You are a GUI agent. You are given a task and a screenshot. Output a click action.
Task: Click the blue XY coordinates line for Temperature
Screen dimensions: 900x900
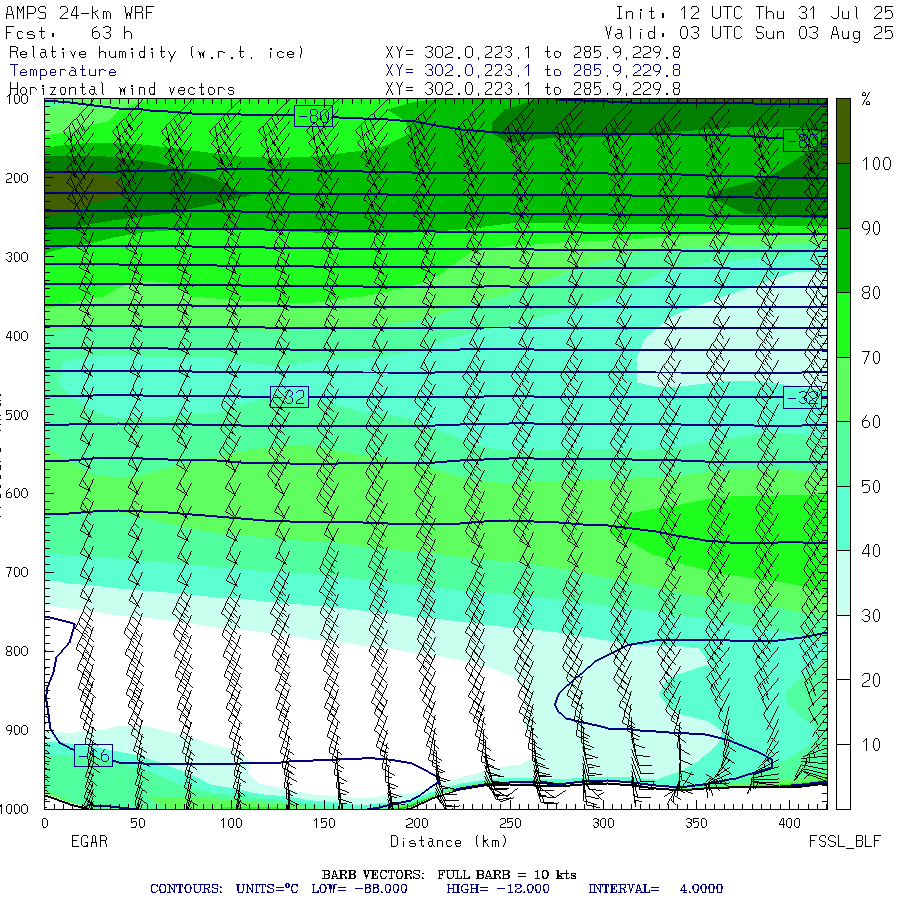pyautogui.click(x=533, y=71)
